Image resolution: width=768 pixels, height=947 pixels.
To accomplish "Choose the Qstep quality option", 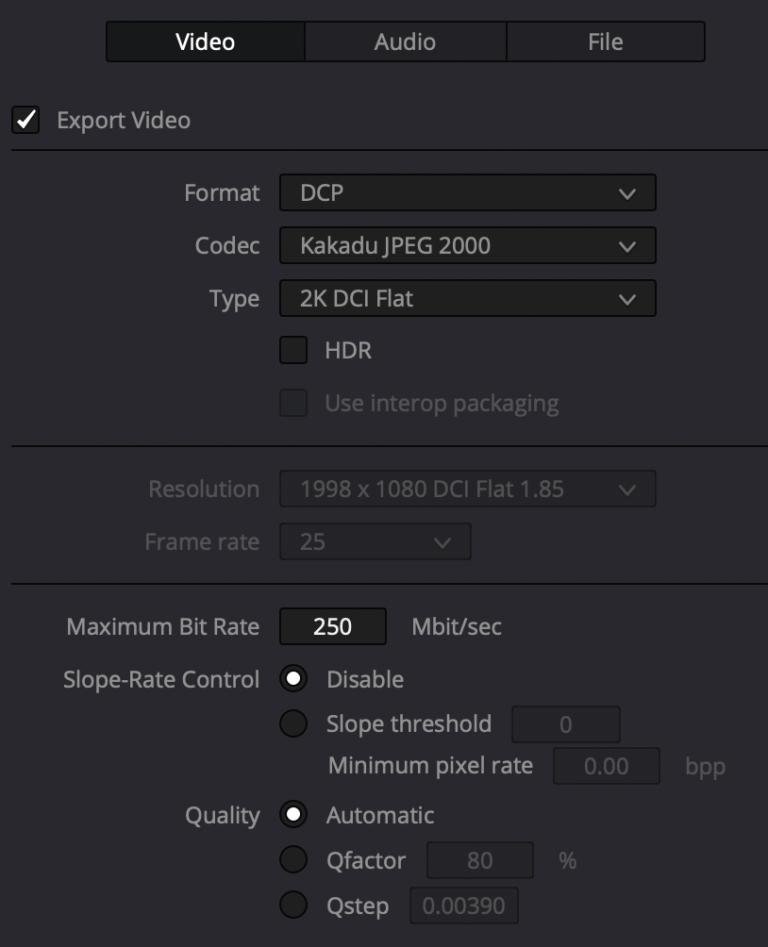I will point(295,903).
